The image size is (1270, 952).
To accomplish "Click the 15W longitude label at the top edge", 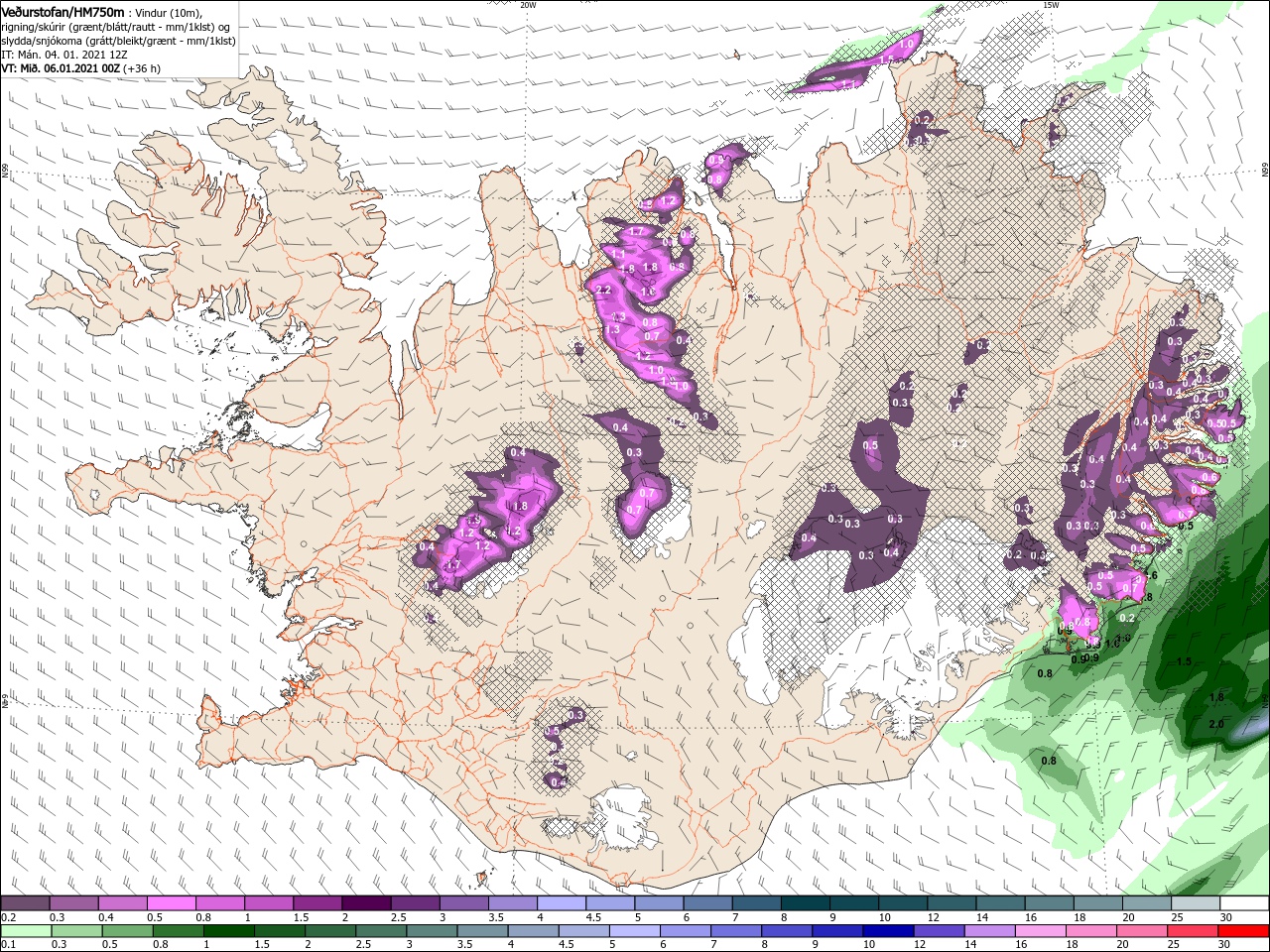I will click(1051, 5).
